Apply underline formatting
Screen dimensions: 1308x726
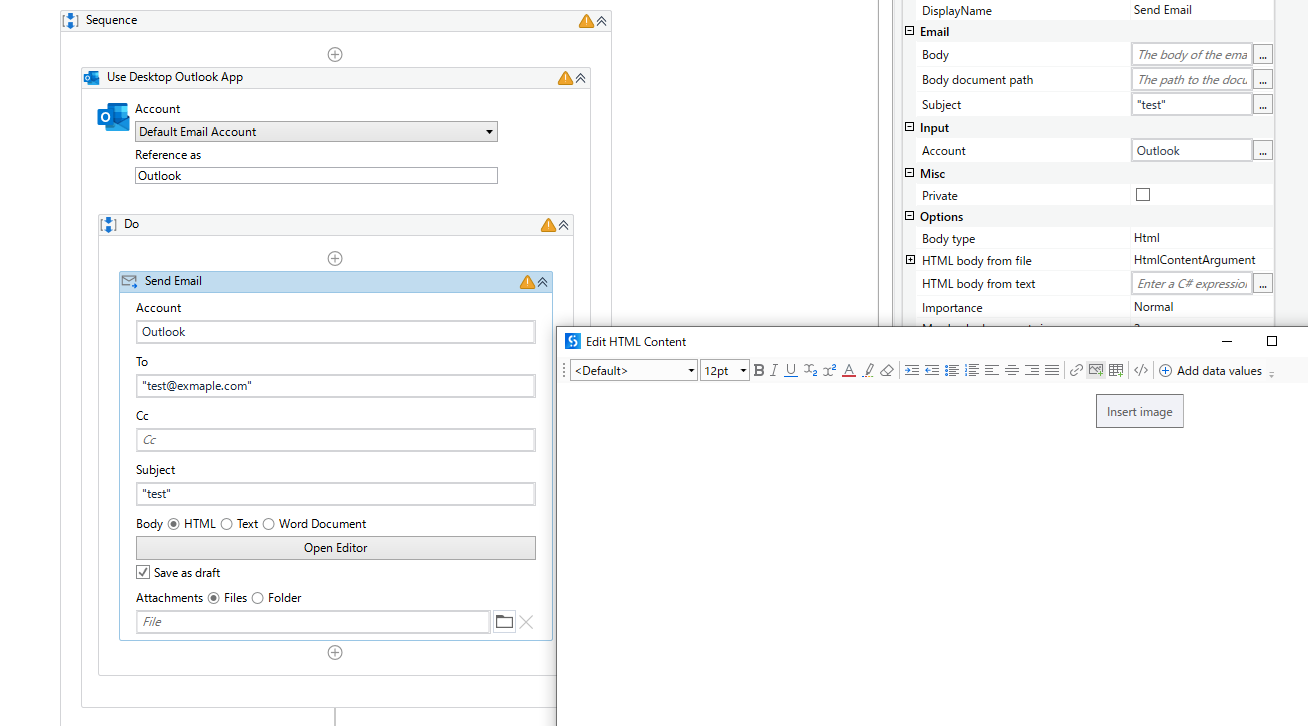tap(790, 370)
